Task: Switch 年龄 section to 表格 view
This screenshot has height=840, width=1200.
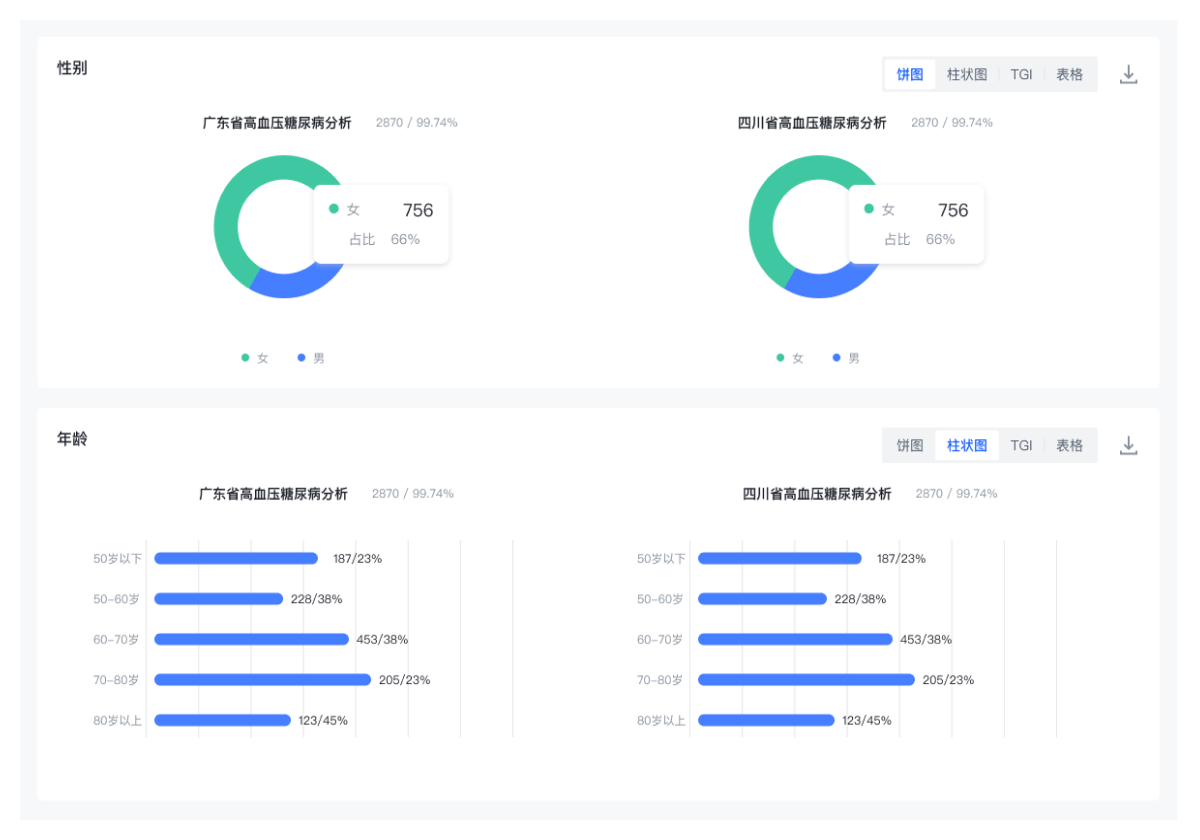Action: (1070, 445)
